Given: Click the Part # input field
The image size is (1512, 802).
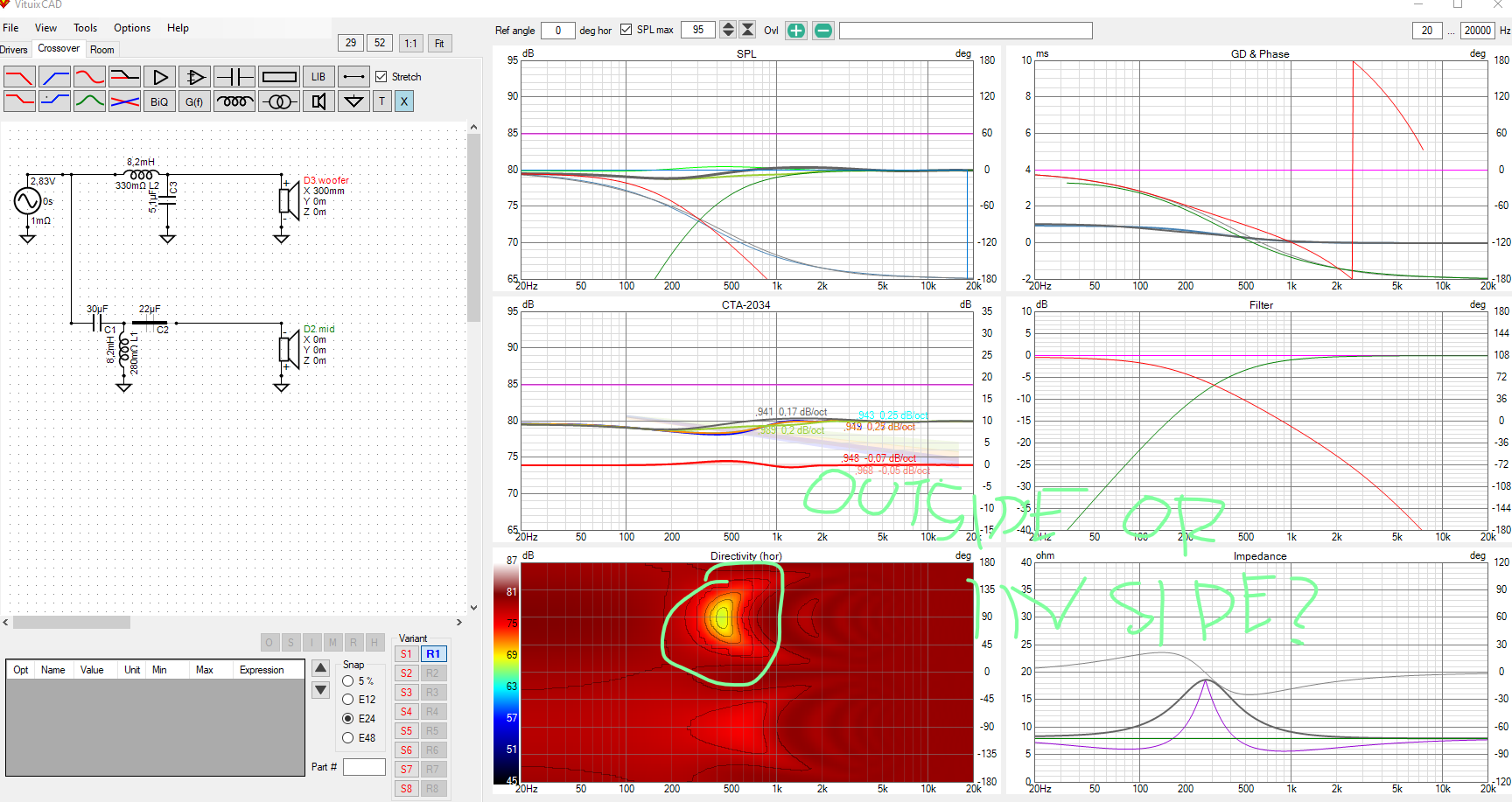Looking at the screenshot, I should (x=364, y=767).
